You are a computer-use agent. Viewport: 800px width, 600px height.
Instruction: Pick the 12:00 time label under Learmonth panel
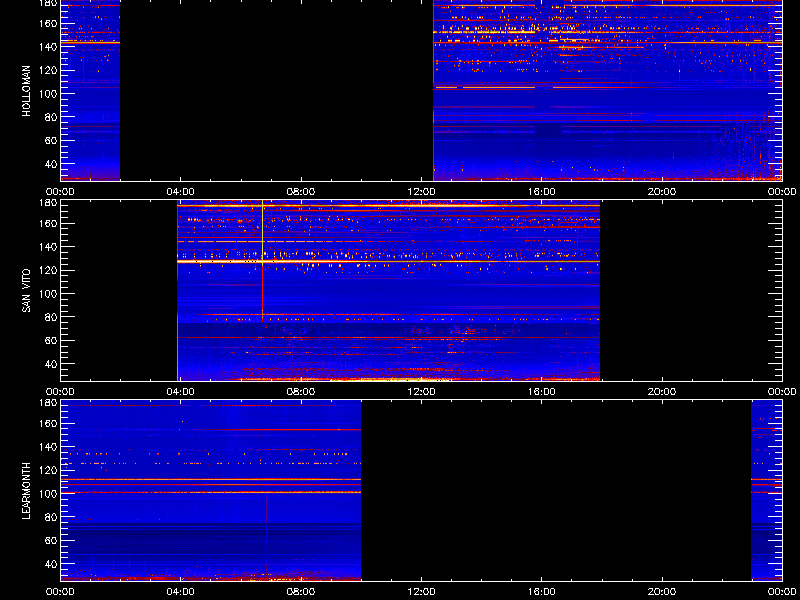tap(421, 592)
